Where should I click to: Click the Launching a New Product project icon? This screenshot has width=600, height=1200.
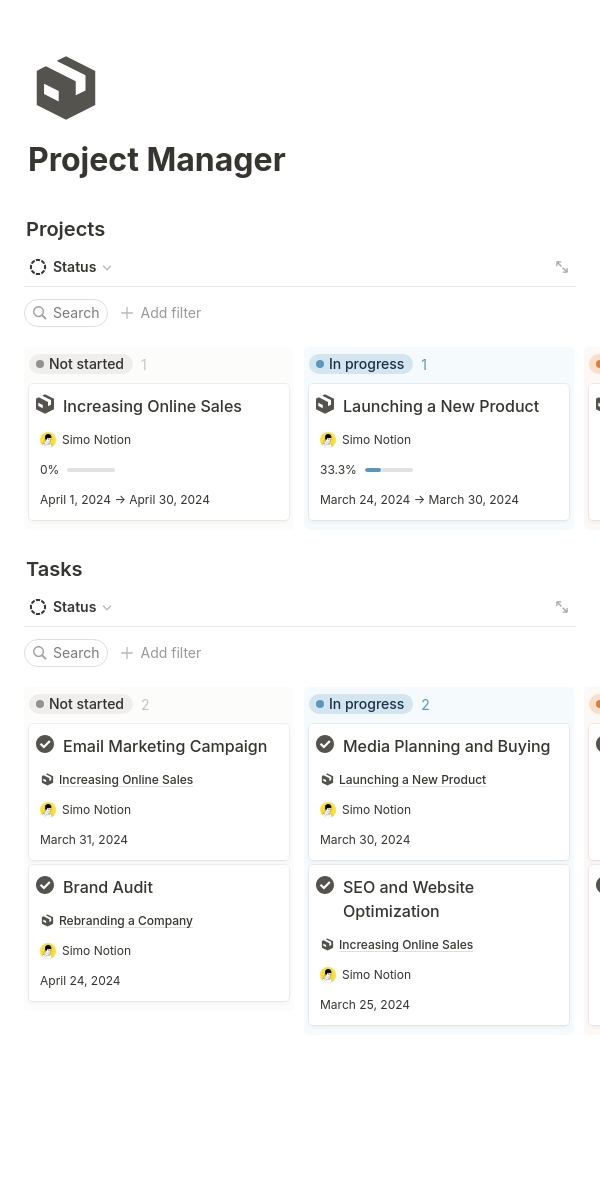point(325,405)
